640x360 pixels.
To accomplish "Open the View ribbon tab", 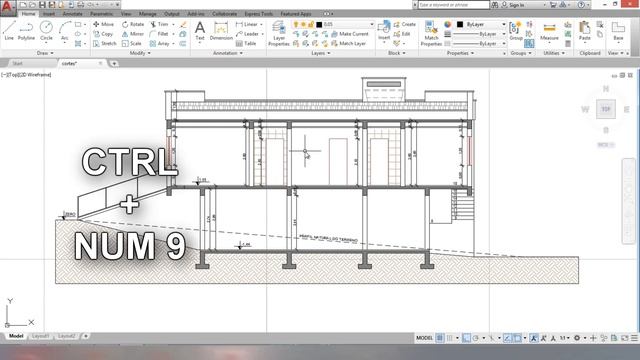I will coord(126,14).
